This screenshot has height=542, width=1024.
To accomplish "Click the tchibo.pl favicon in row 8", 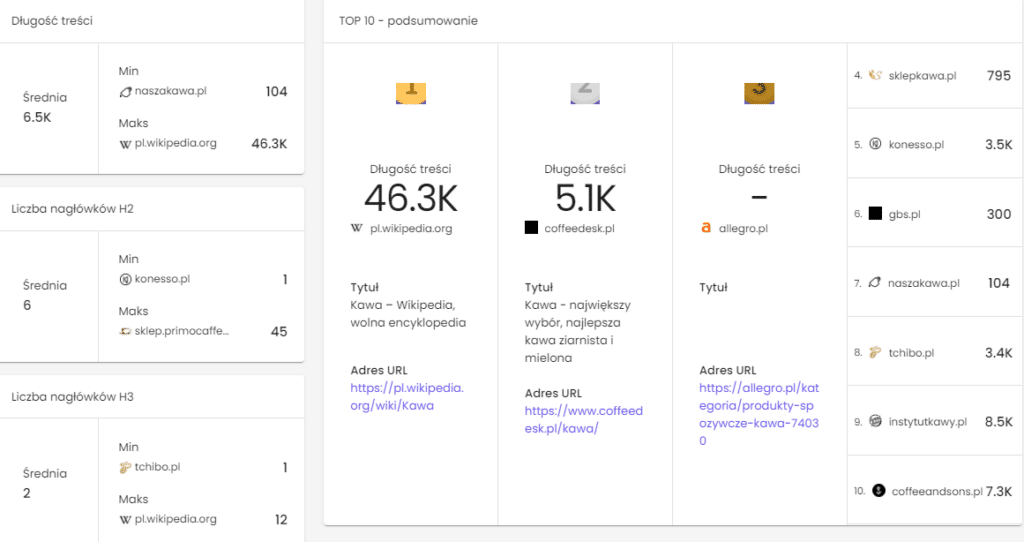I will (x=875, y=353).
